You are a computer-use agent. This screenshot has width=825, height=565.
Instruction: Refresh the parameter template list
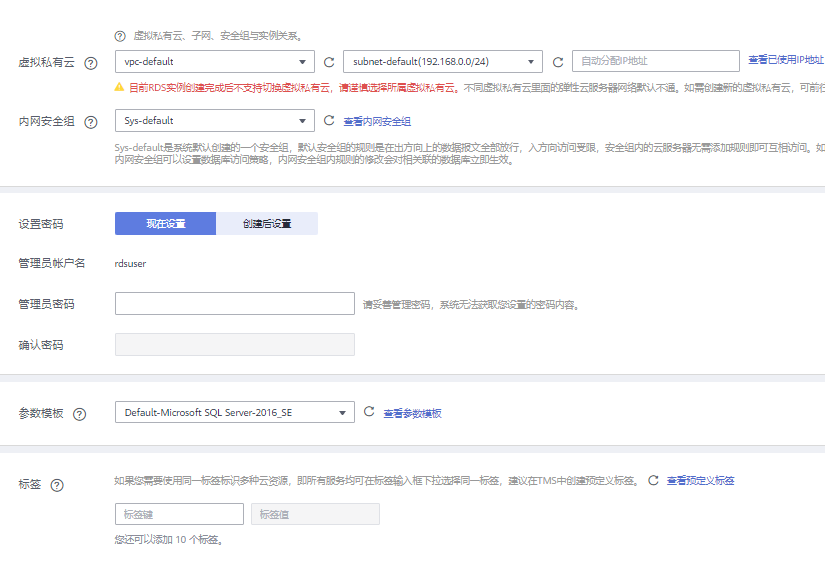coord(369,411)
